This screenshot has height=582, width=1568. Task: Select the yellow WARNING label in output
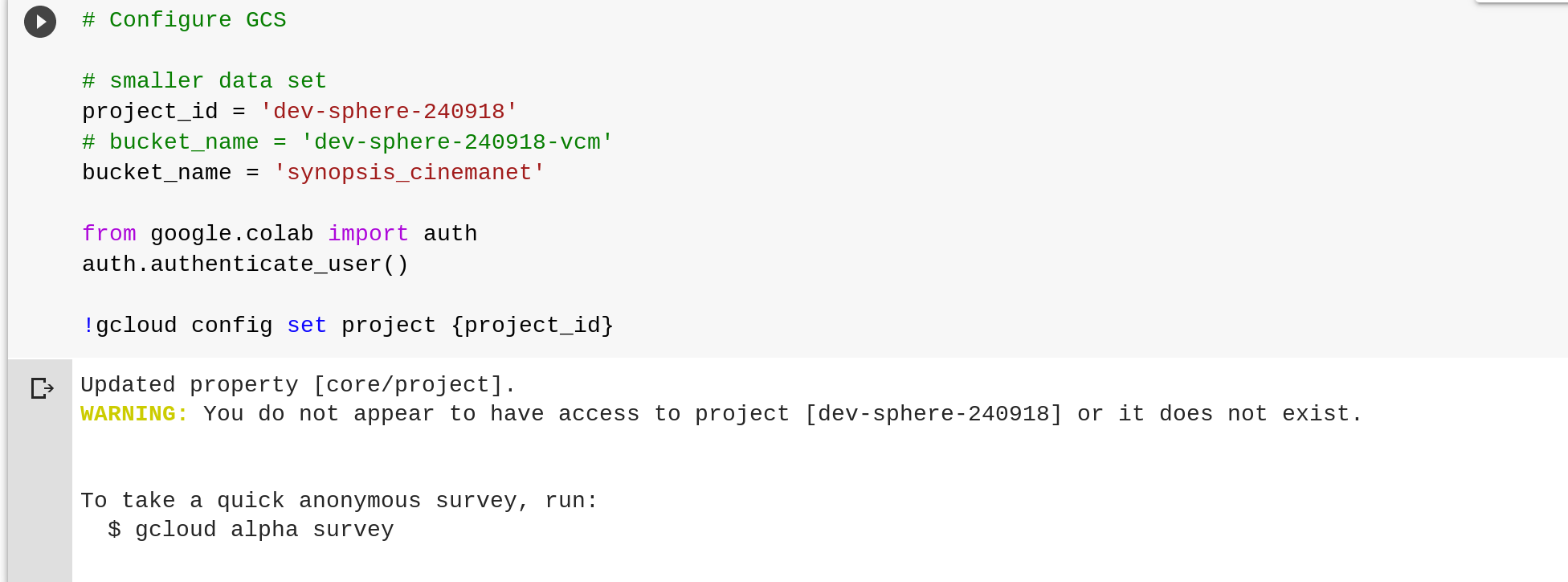point(133,414)
